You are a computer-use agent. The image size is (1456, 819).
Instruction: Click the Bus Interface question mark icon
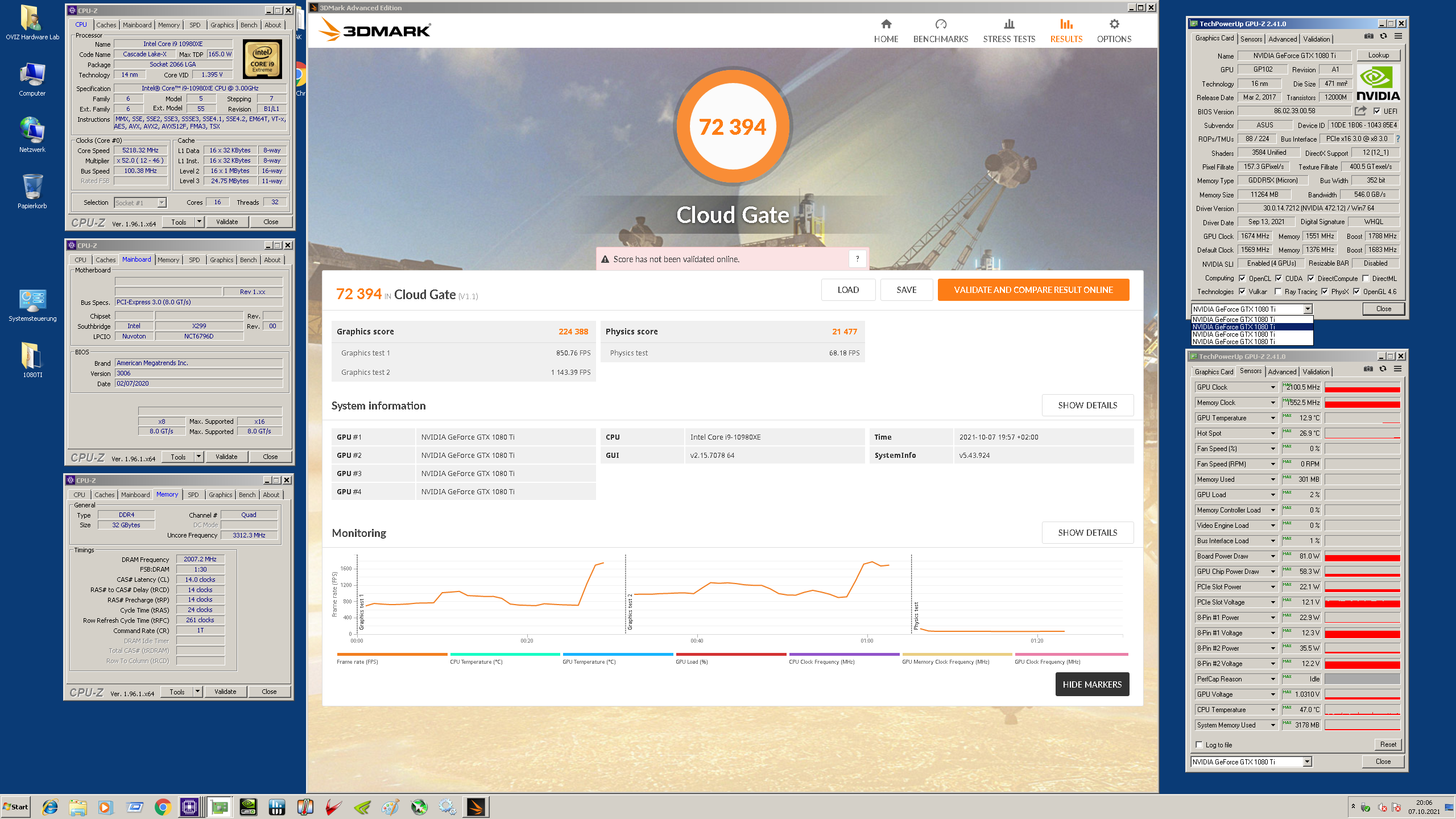point(1397,139)
